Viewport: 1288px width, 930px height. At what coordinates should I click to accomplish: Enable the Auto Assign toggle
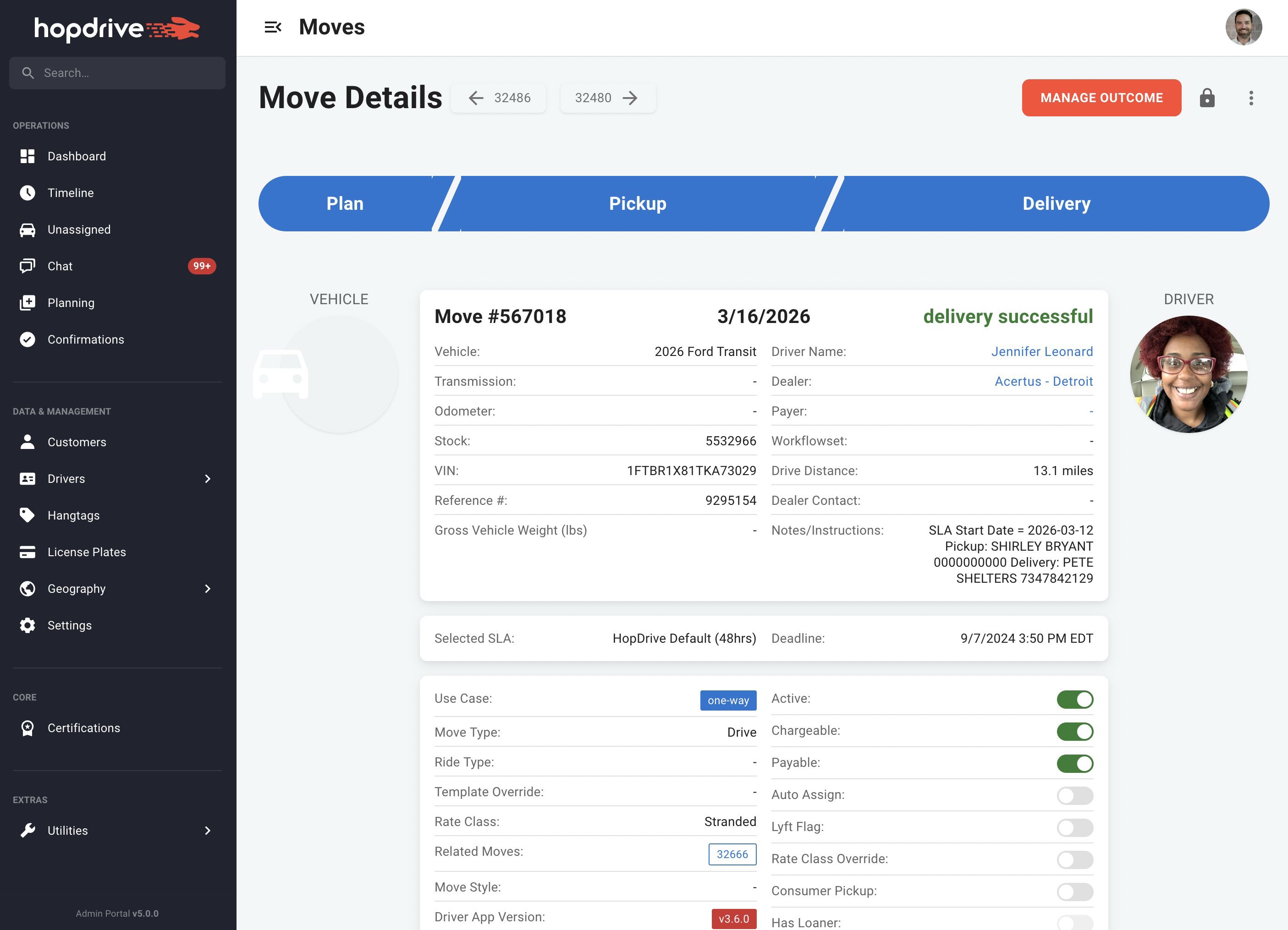coord(1074,795)
